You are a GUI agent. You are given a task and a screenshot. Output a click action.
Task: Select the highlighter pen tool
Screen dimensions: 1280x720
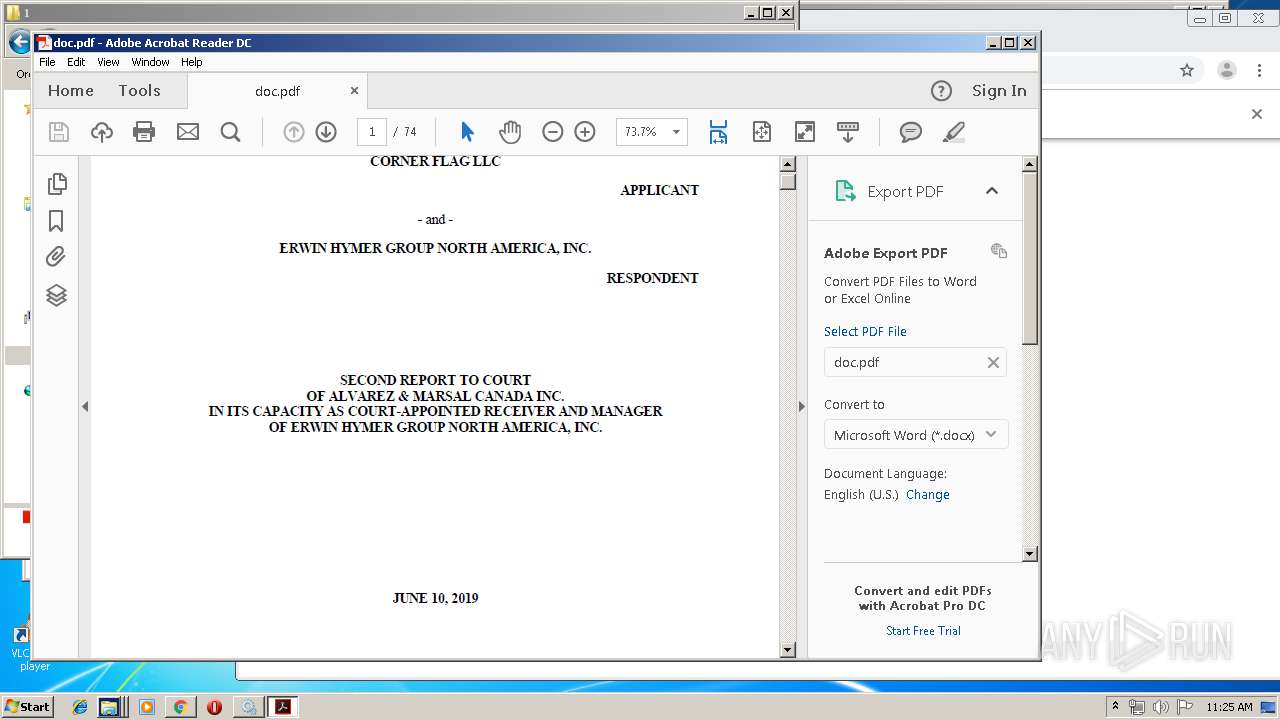point(954,132)
